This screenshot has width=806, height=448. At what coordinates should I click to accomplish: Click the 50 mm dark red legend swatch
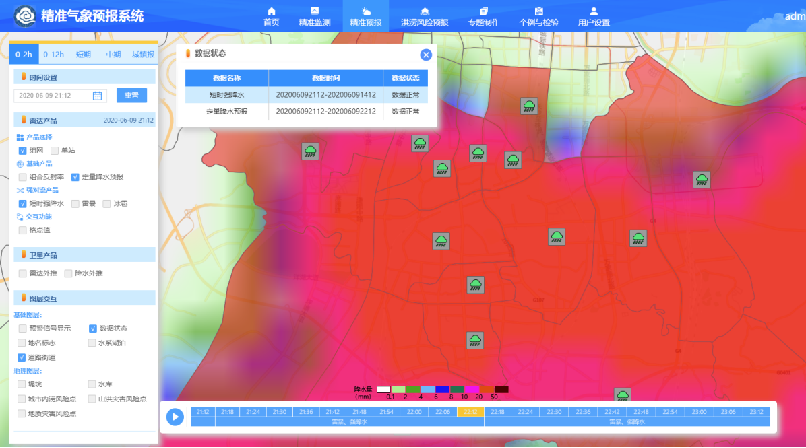pos(502,389)
